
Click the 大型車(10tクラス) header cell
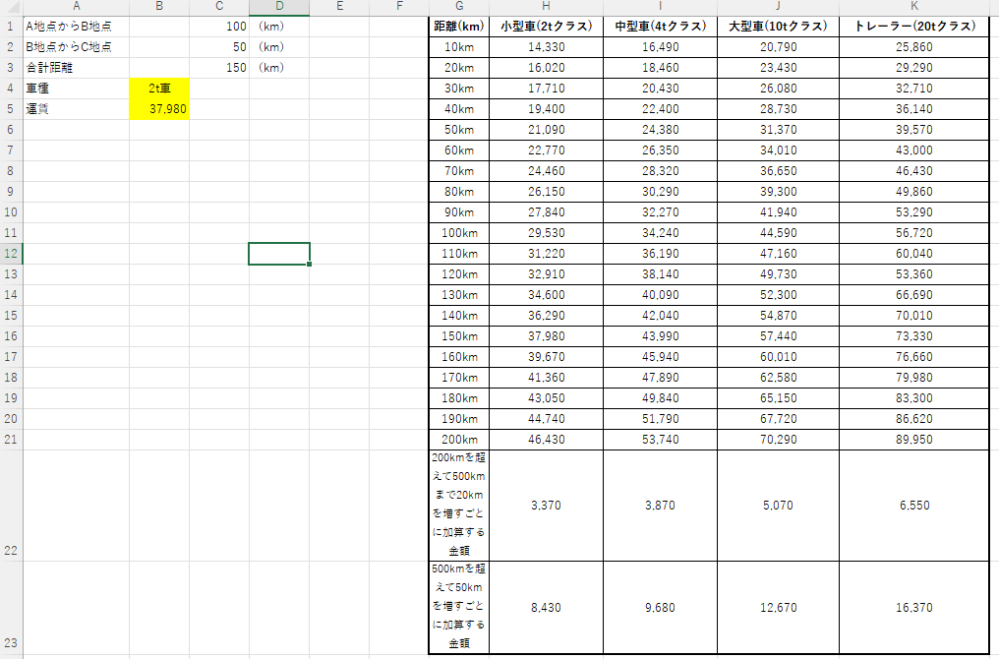click(x=777, y=27)
